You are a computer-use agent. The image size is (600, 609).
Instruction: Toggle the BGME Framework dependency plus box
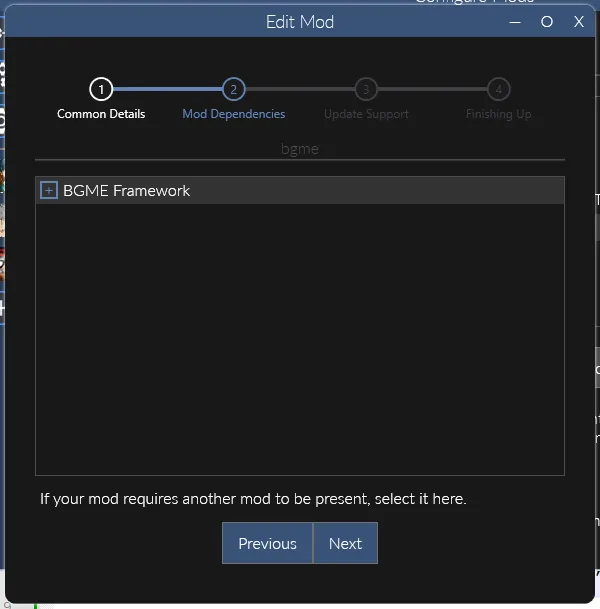point(49,190)
